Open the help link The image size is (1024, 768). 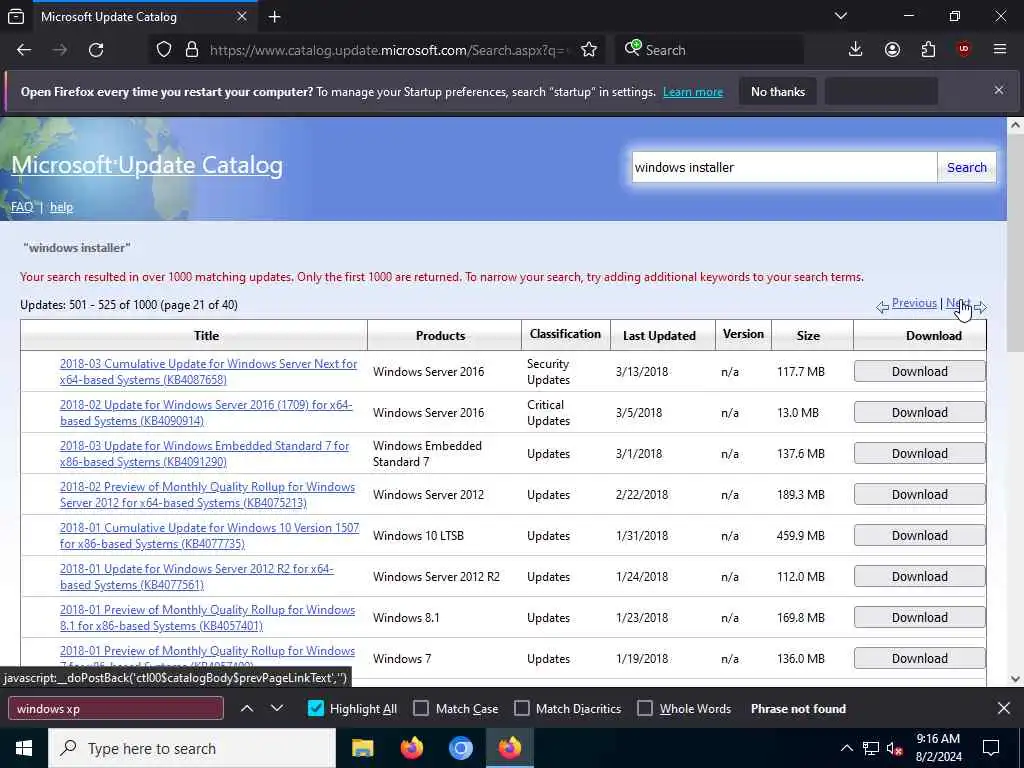(61, 207)
